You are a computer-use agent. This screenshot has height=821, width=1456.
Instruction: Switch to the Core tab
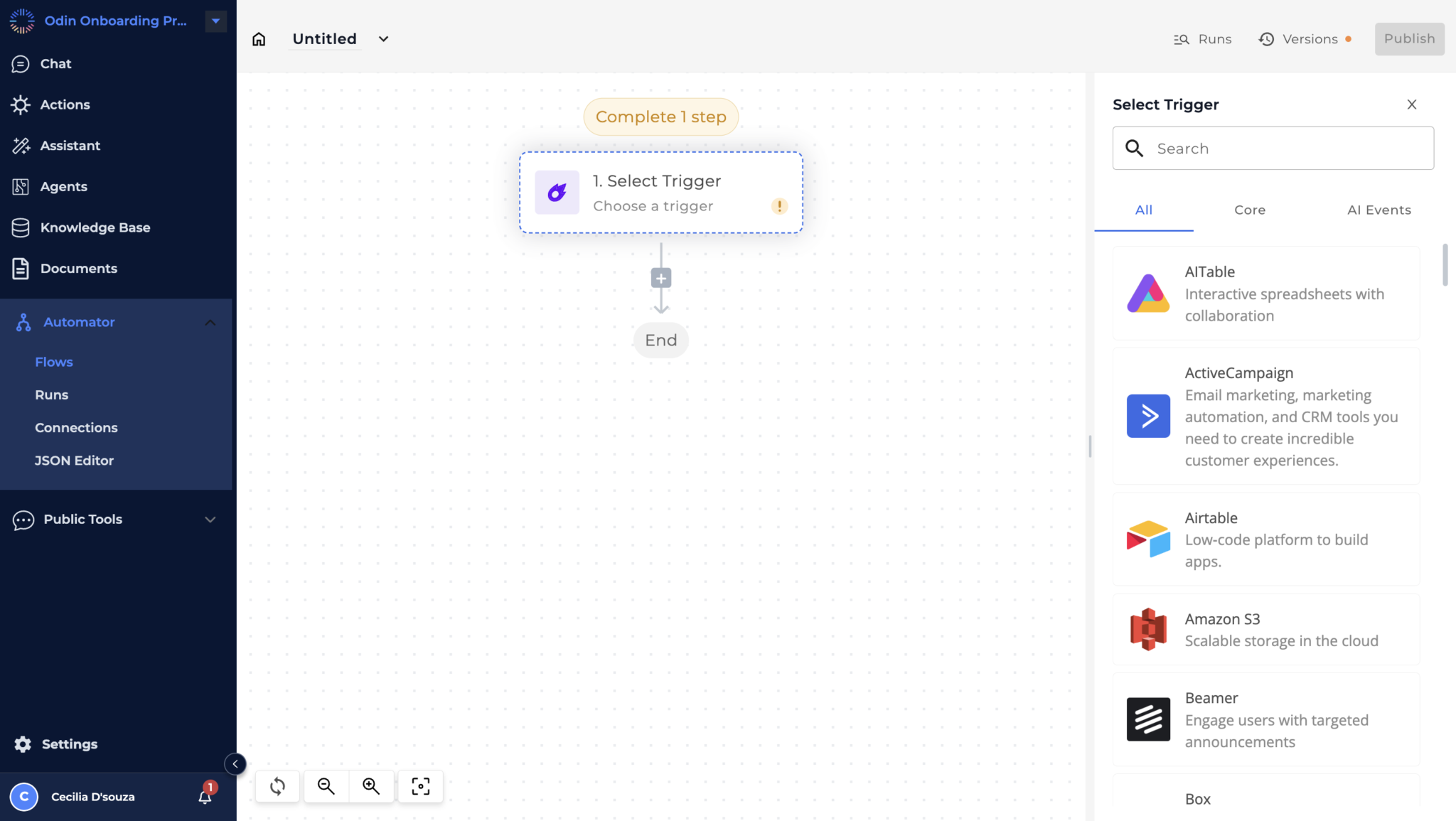point(1248,210)
